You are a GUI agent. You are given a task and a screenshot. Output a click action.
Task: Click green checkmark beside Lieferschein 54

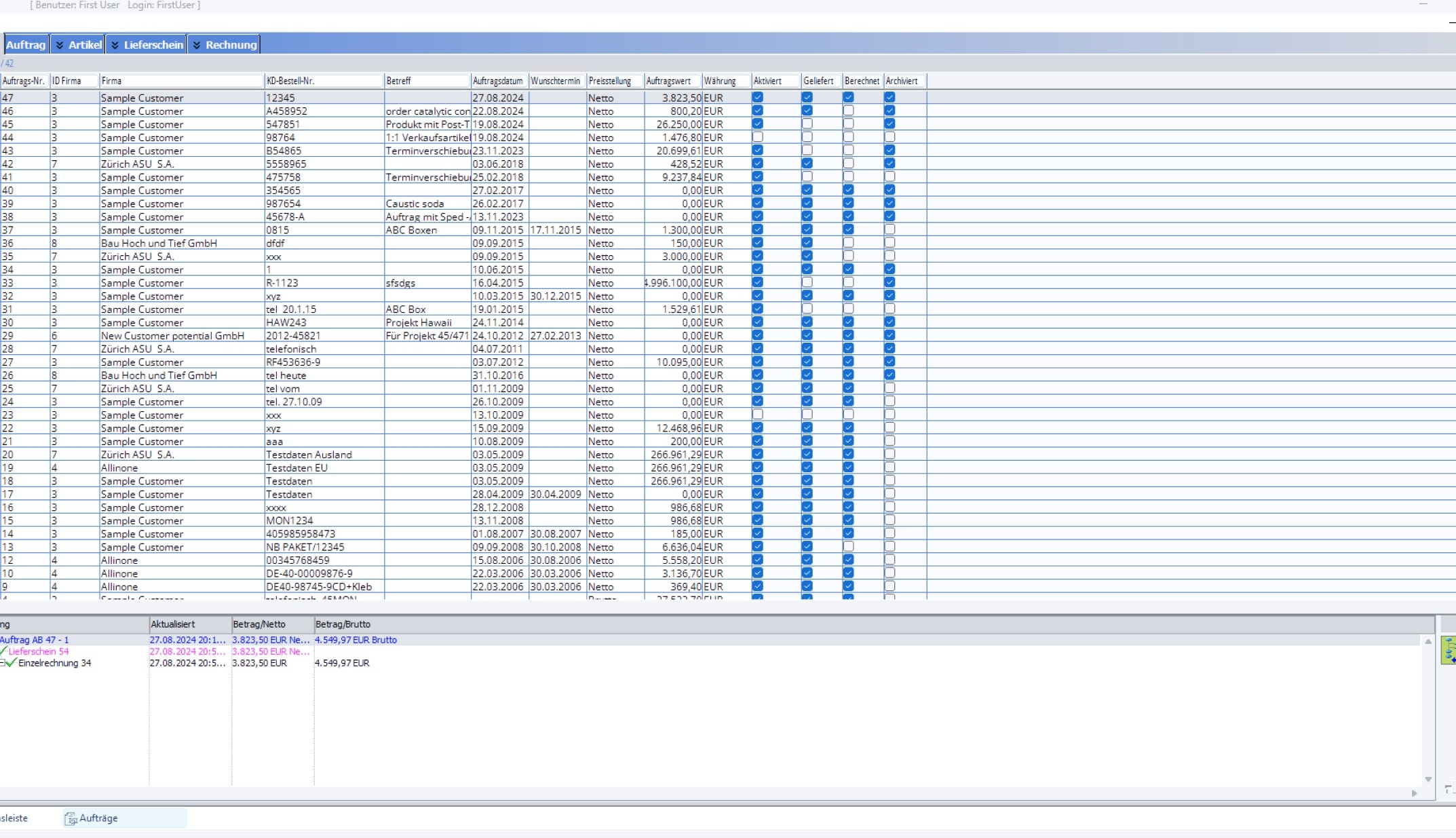[x=3, y=651]
